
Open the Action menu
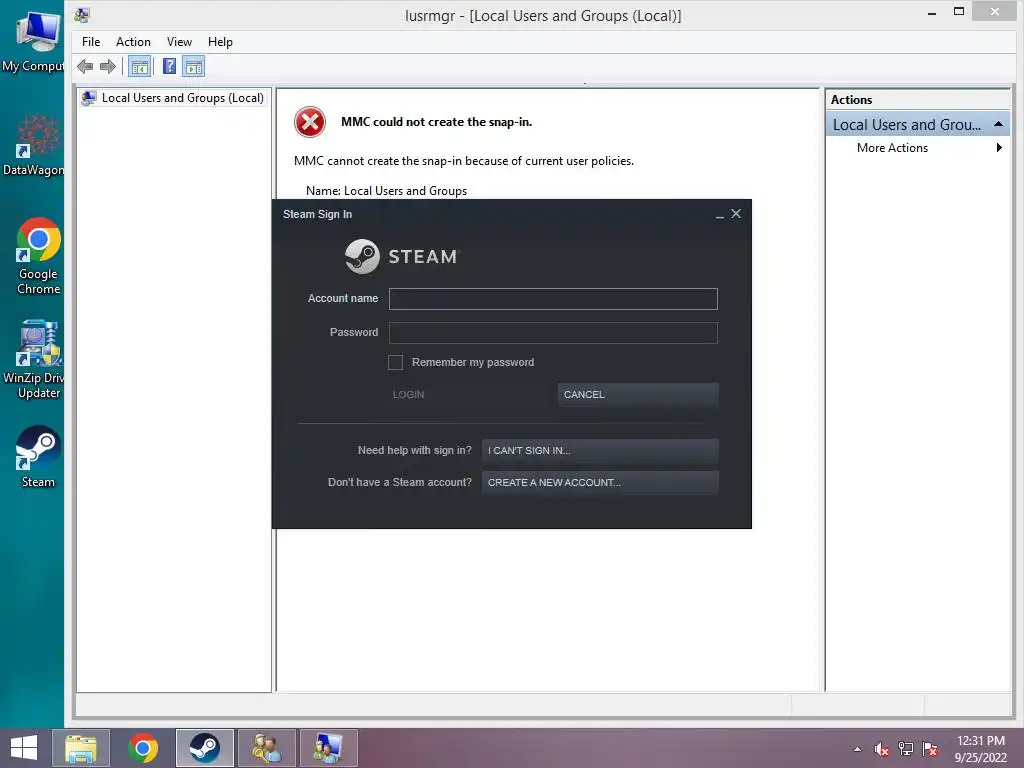point(133,42)
